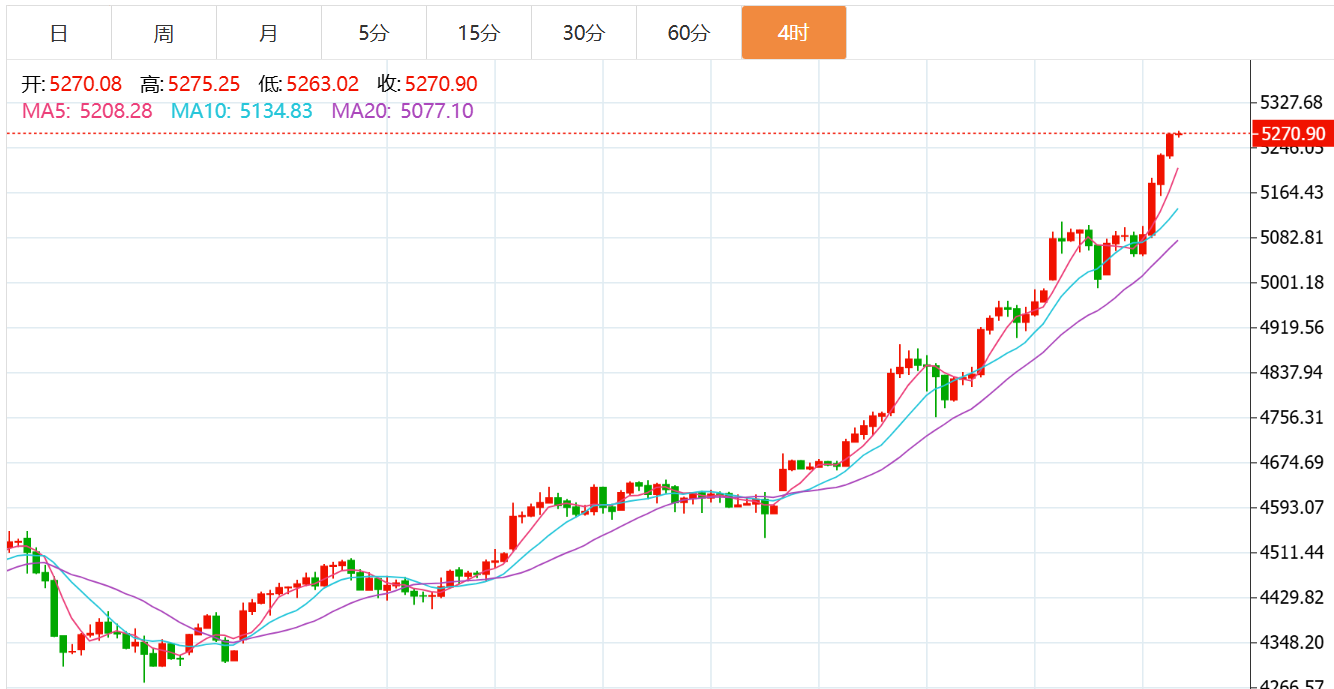Select the MA10 moving average label
Image resolution: width=1334 pixels, height=689 pixels.
tap(241, 111)
